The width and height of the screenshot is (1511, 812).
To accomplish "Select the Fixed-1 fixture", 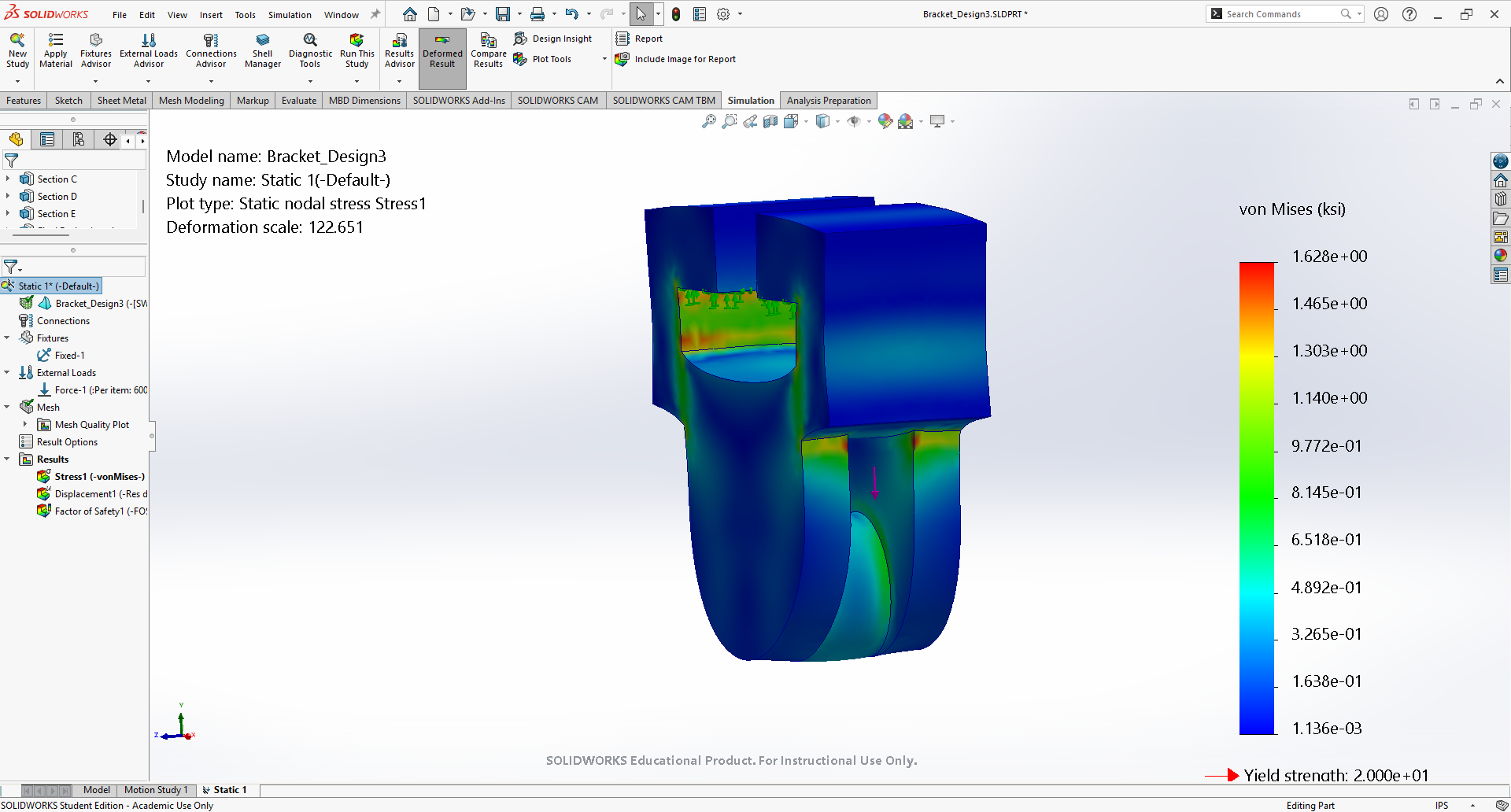I will [61, 356].
